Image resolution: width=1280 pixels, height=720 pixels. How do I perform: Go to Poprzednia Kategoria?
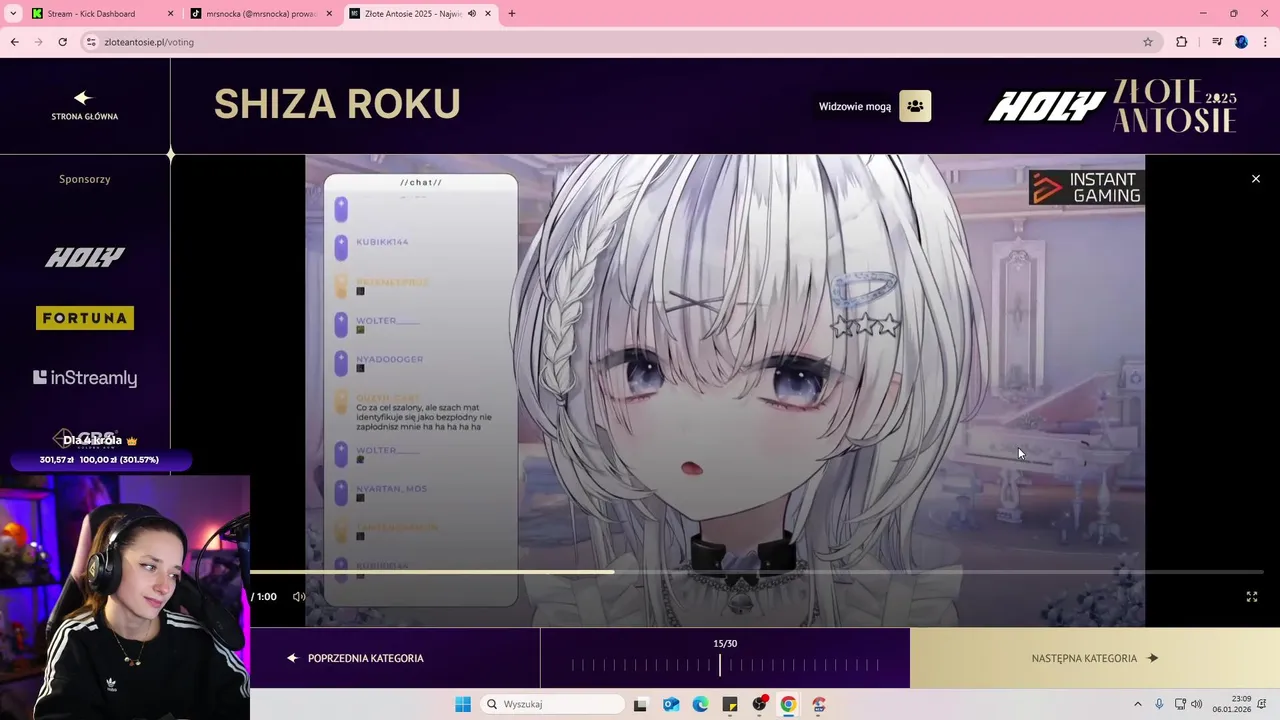click(x=356, y=658)
